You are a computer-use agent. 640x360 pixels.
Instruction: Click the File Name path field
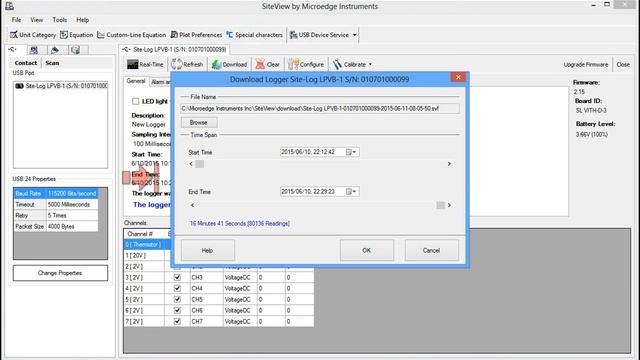coord(320,109)
